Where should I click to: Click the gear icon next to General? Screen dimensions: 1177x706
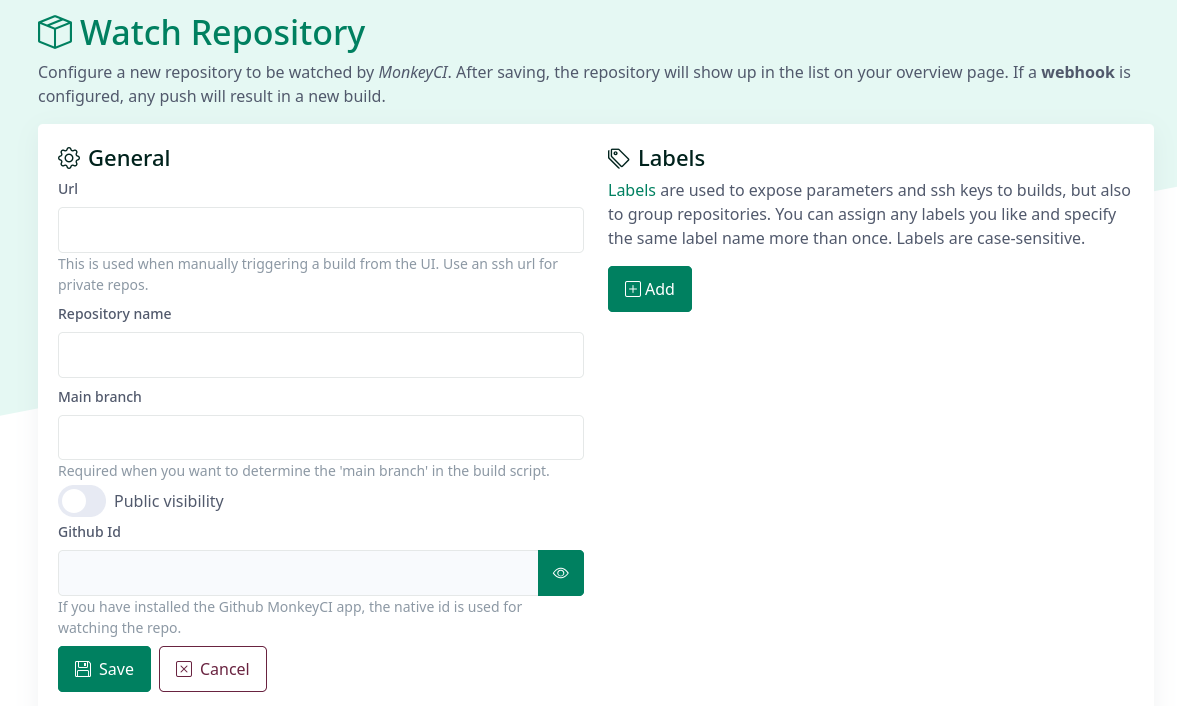tap(69, 157)
